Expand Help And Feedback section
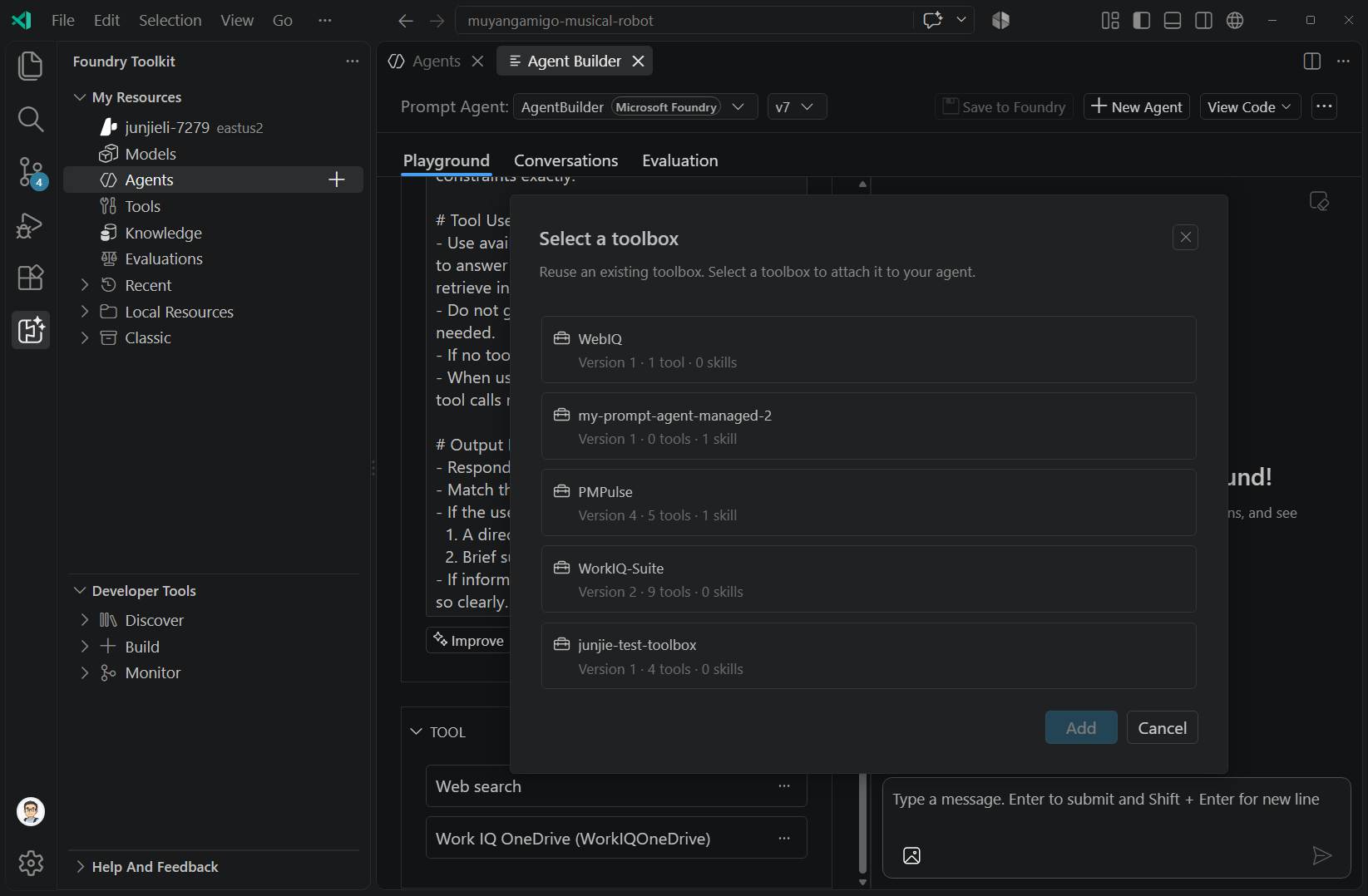The image size is (1368, 896). click(x=80, y=867)
